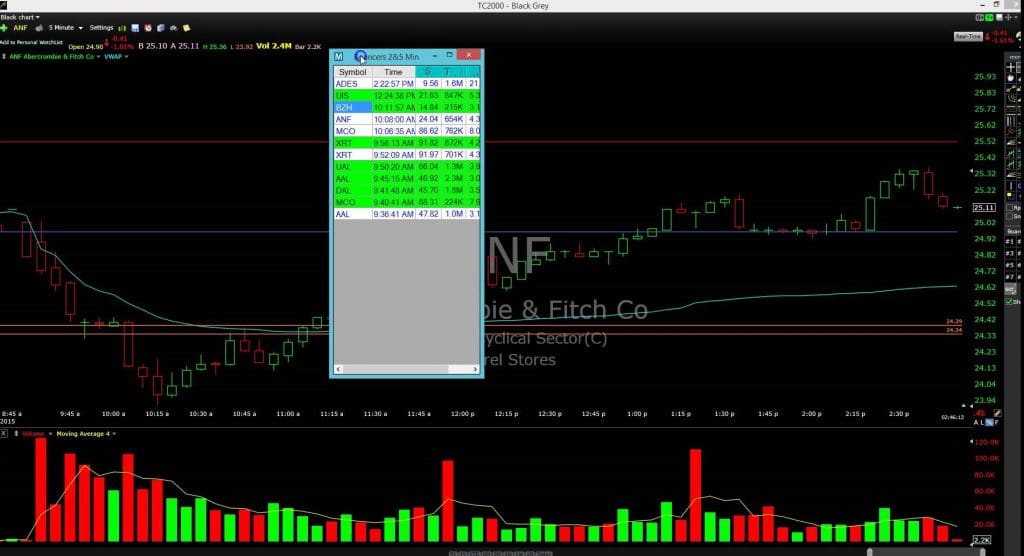1024x556 pixels.
Task: Select the MCO 10:06:35 AM scanner row
Action: pyautogui.click(x=407, y=131)
